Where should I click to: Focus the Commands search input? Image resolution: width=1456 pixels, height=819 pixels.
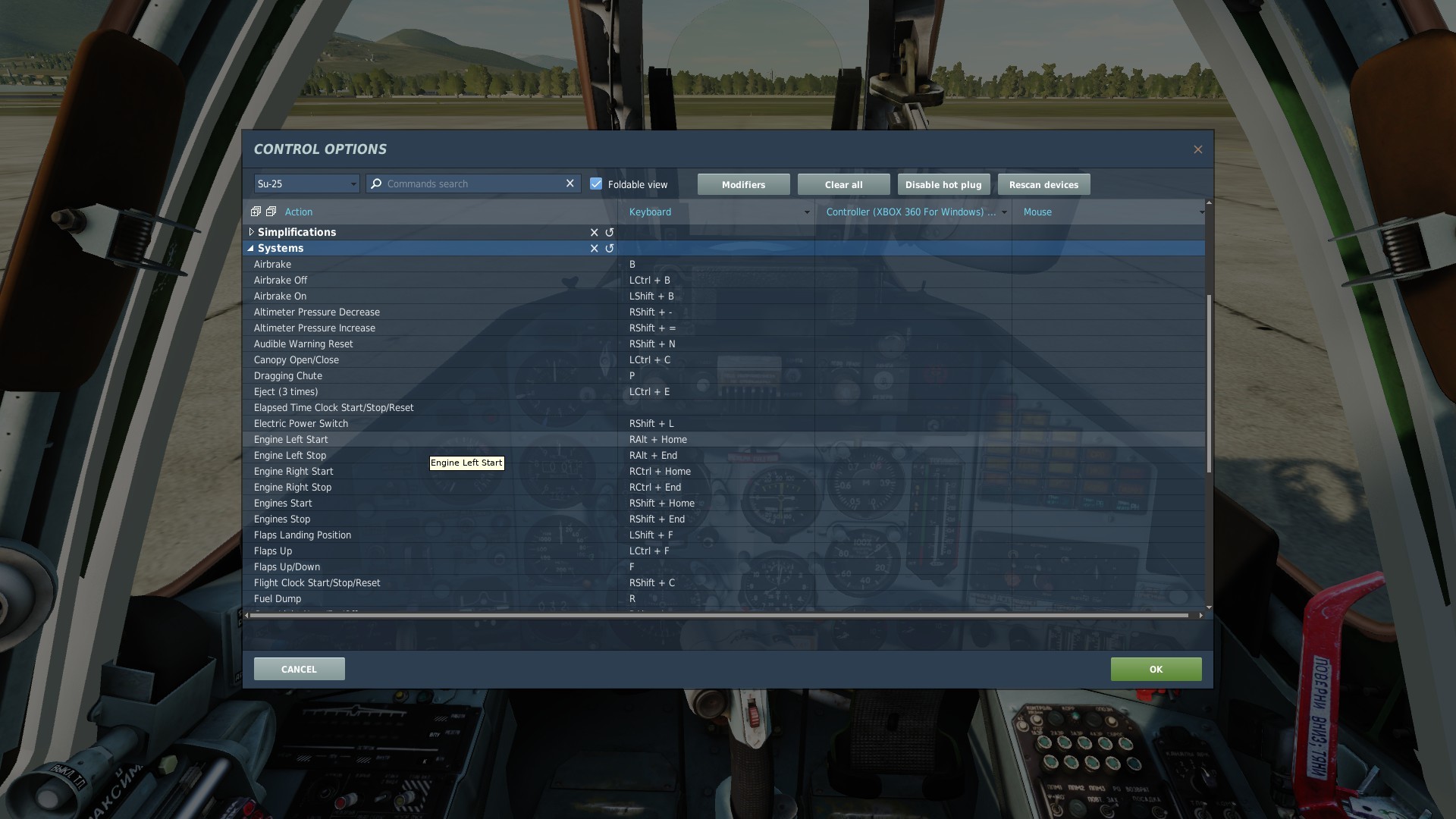click(474, 184)
